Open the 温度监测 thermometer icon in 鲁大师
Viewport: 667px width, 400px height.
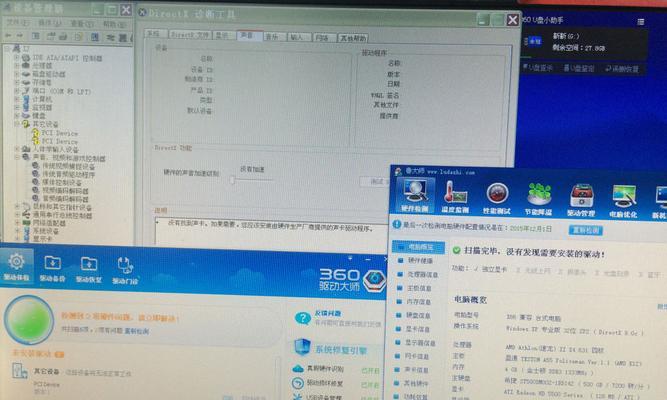455,197
